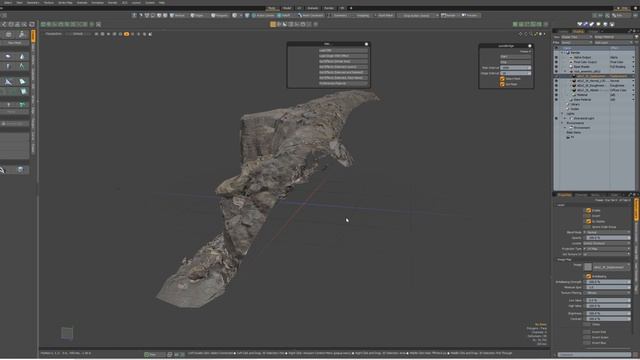Toggle the Enable checkbox in Properties
This screenshot has width=640, height=360.
point(588,211)
